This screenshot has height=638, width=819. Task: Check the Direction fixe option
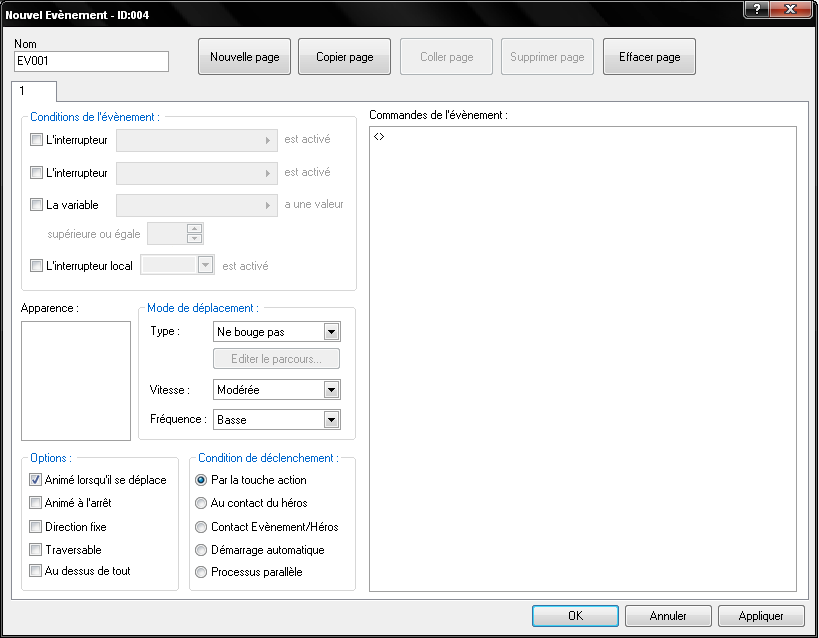35,526
